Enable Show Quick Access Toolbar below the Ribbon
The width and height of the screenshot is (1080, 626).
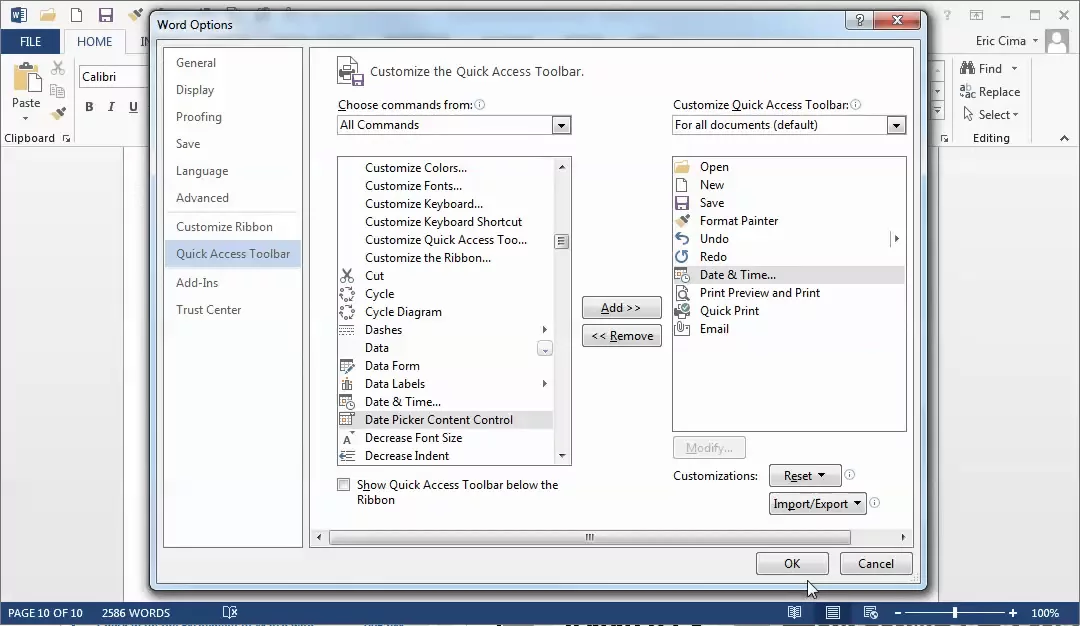coord(344,485)
